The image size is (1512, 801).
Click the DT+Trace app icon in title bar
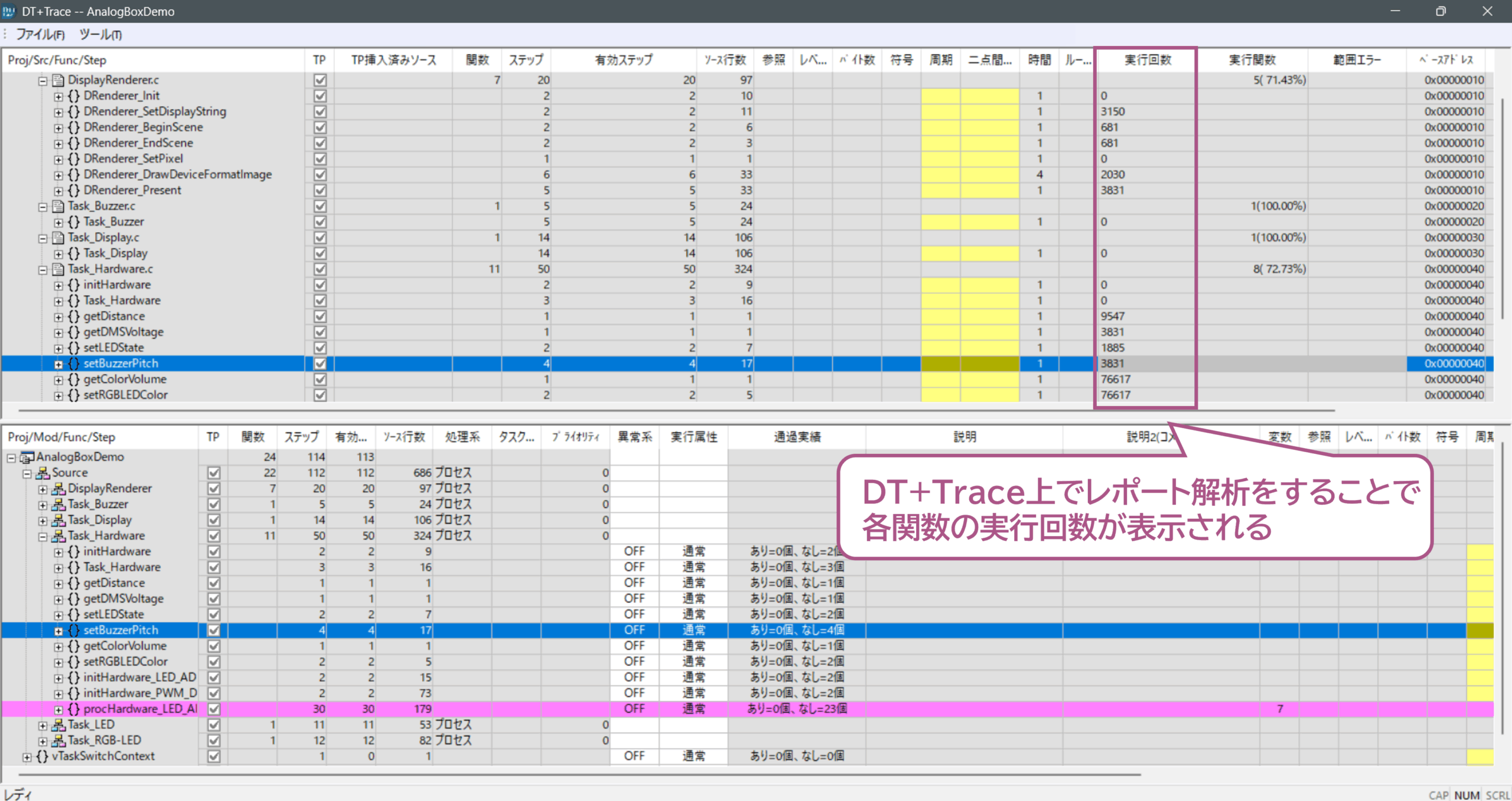click(x=9, y=11)
